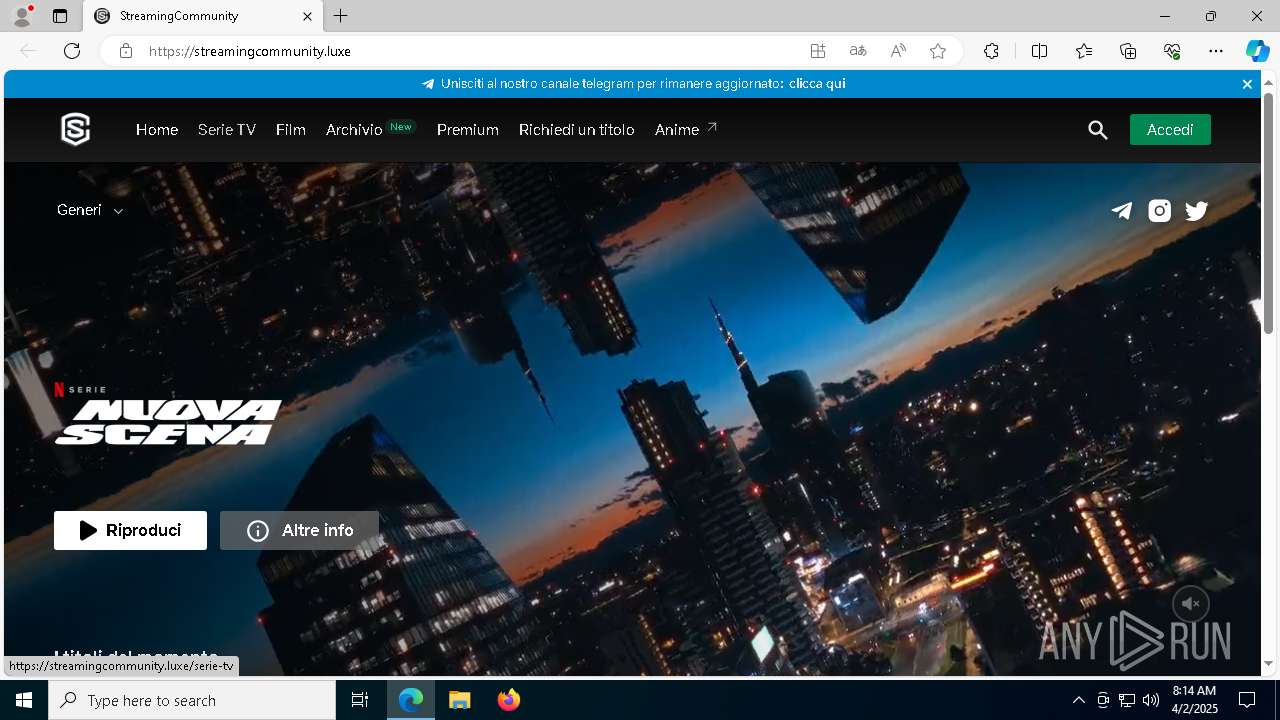Open File Explorer from taskbar
1280x720 pixels.
click(459, 700)
